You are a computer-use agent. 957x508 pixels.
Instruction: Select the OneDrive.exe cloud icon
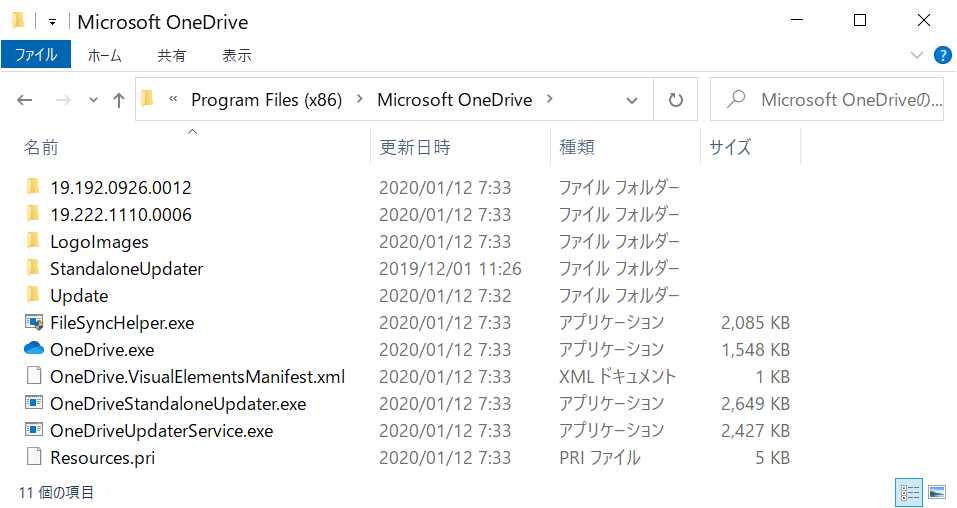point(34,349)
